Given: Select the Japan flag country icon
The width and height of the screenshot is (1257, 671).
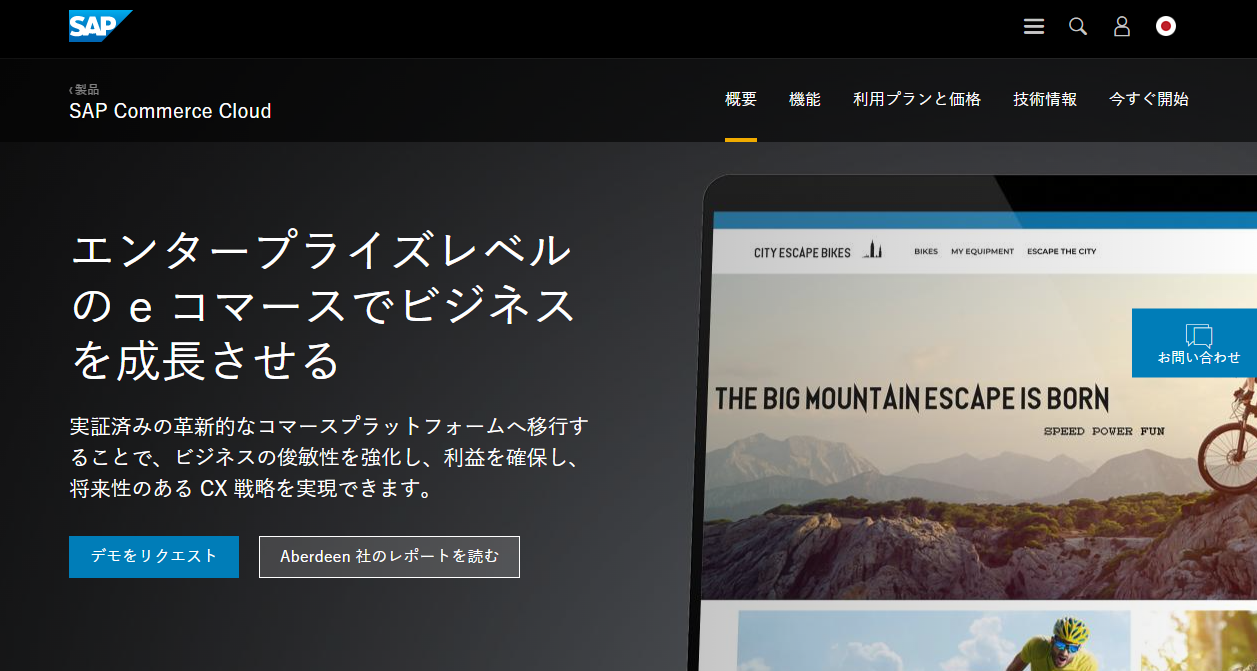Looking at the screenshot, I should pos(1166,27).
